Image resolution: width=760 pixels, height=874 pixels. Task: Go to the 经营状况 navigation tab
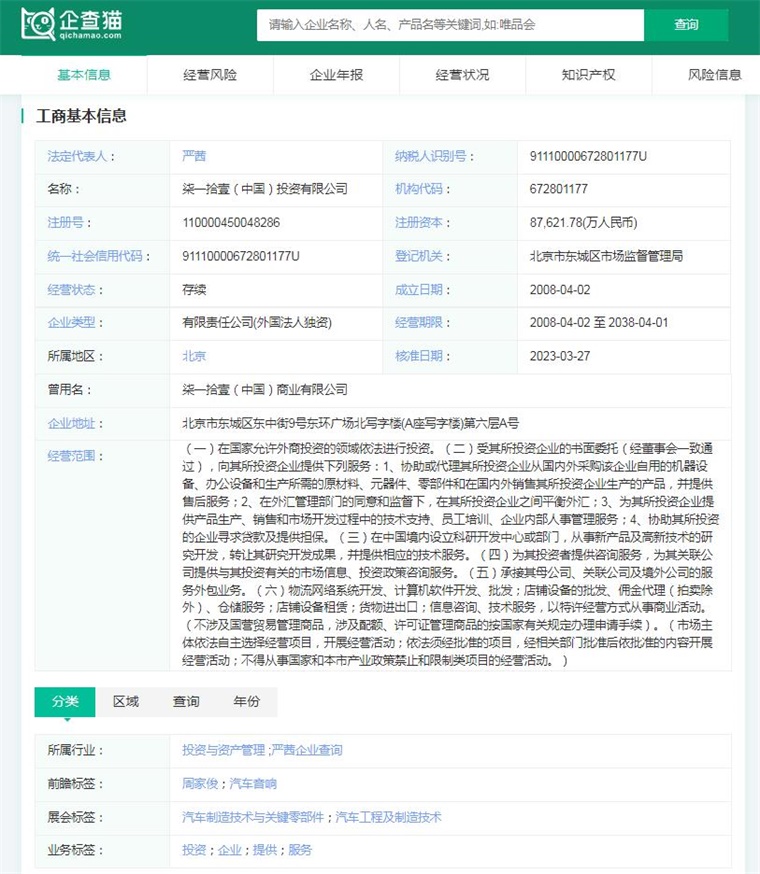pos(462,75)
